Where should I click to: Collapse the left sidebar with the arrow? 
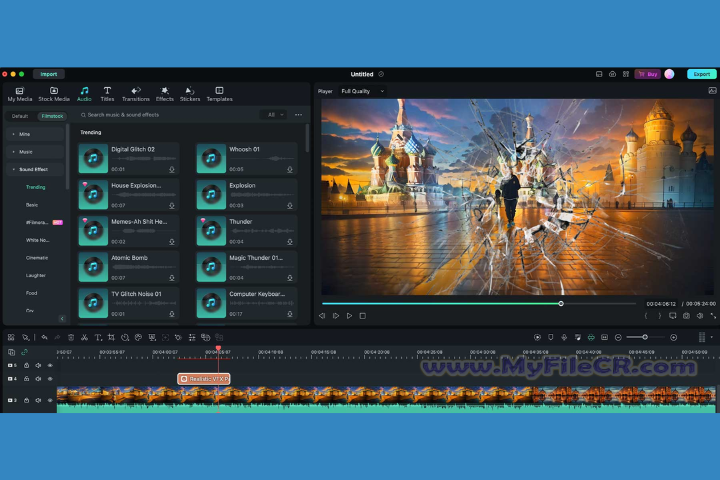pos(62,318)
